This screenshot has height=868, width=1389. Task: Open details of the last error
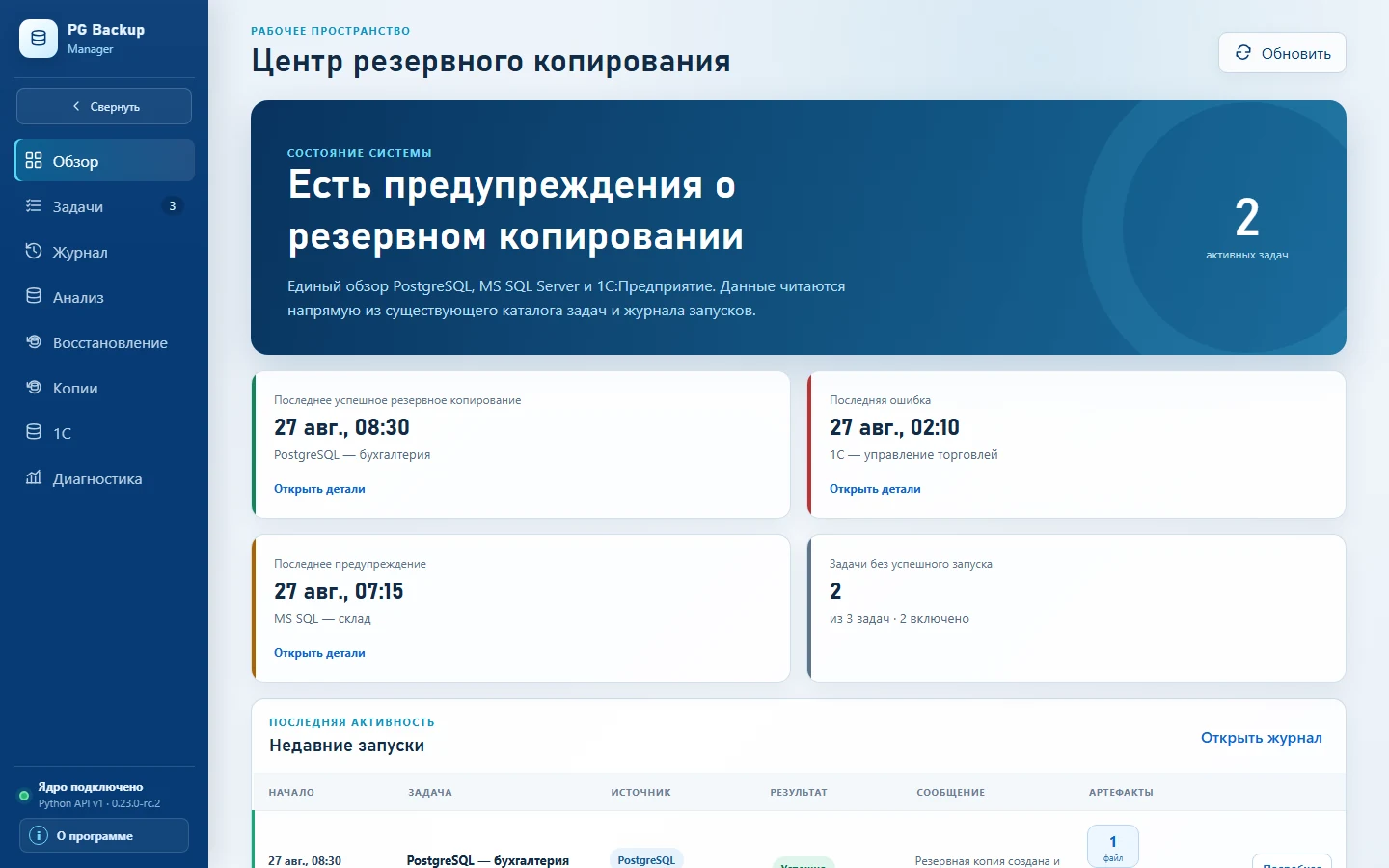point(875,489)
